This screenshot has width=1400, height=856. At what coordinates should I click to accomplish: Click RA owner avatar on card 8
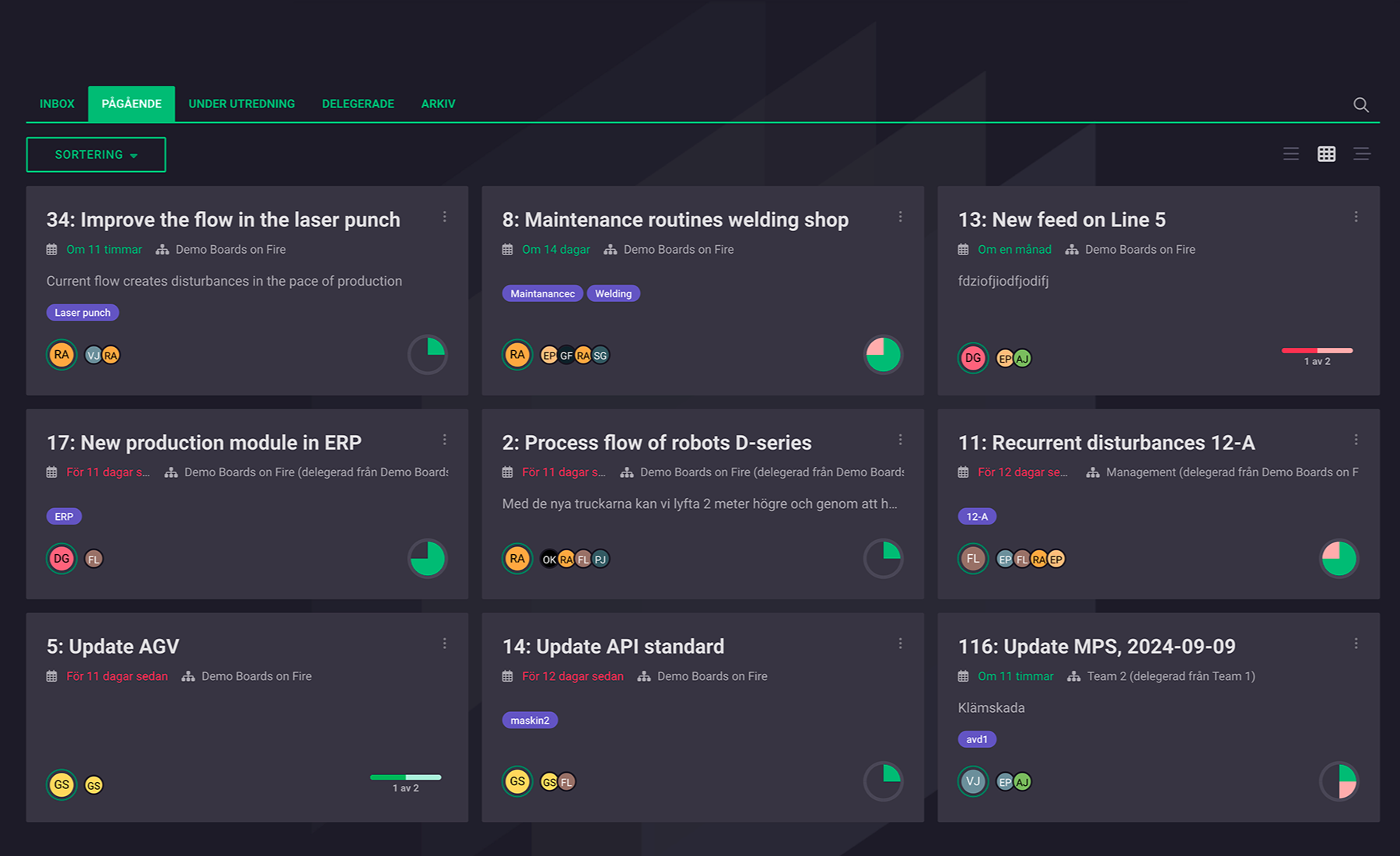[517, 355]
